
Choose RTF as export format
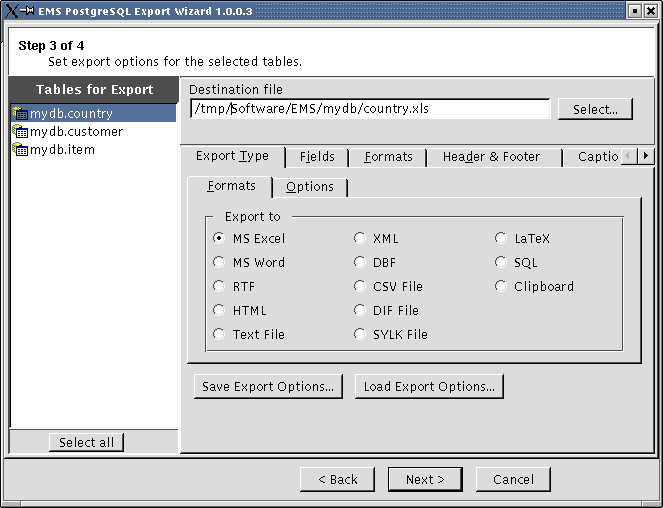click(x=219, y=286)
